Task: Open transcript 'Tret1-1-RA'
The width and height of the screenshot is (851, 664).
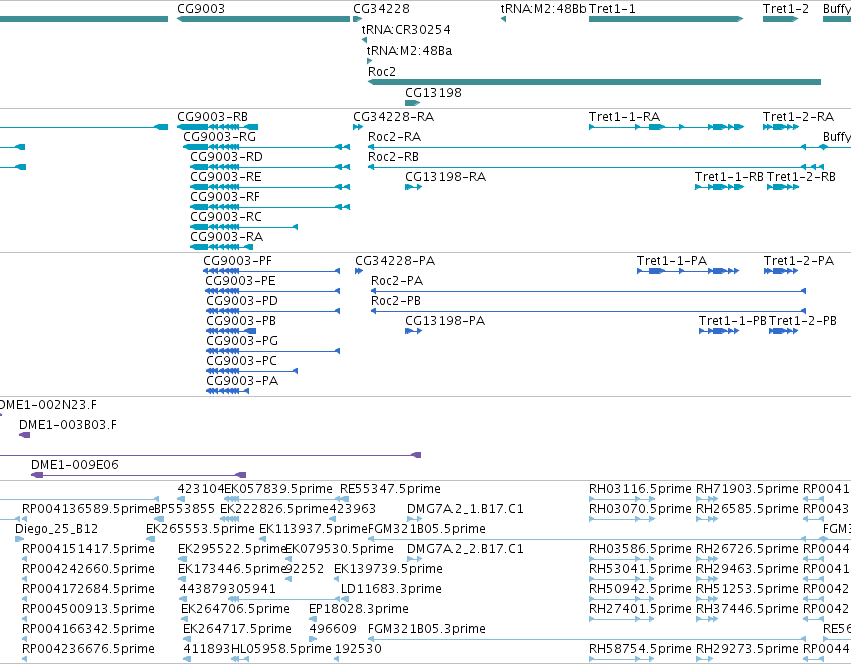Action: point(624,117)
